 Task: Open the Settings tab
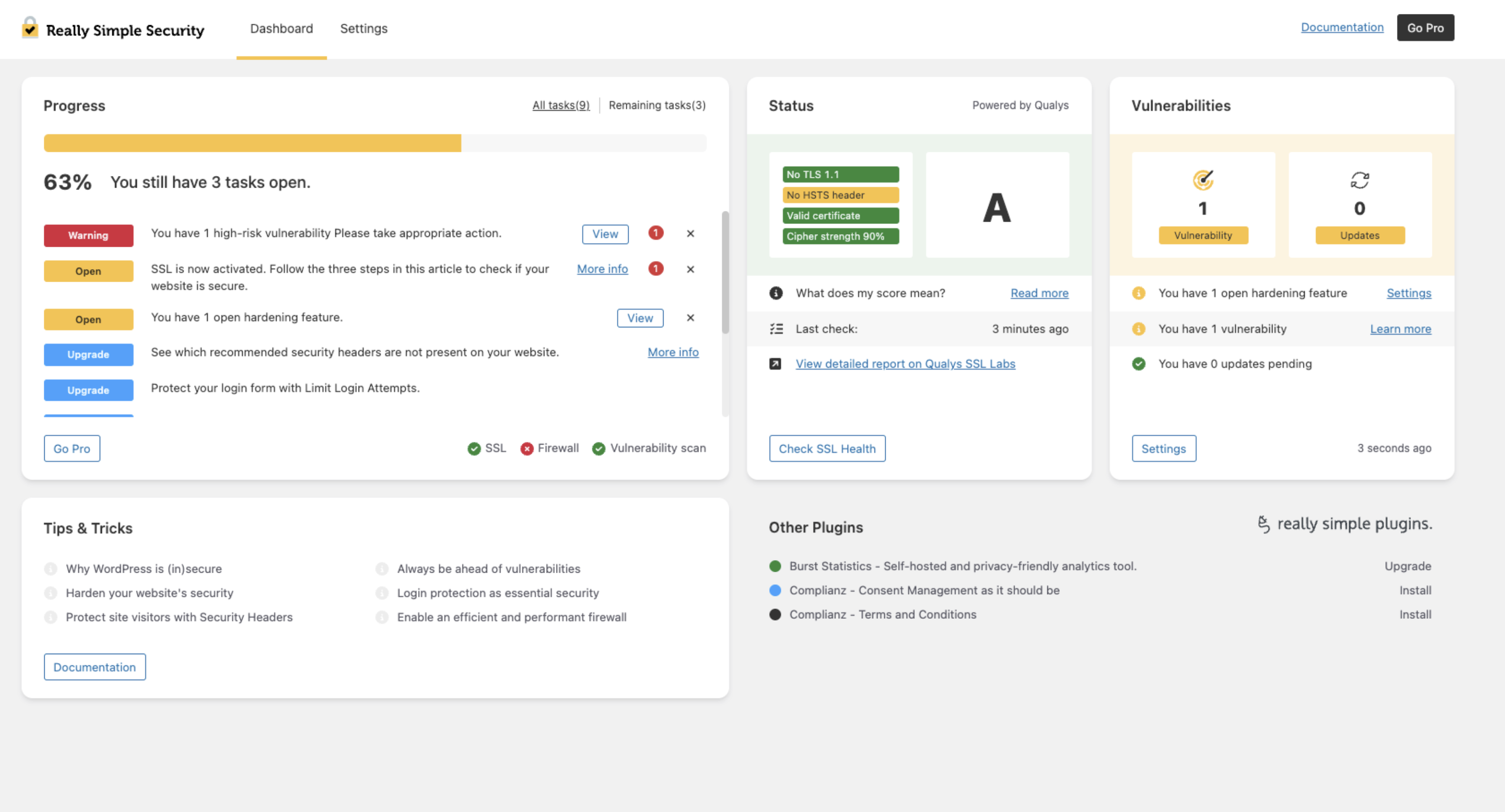tap(363, 28)
